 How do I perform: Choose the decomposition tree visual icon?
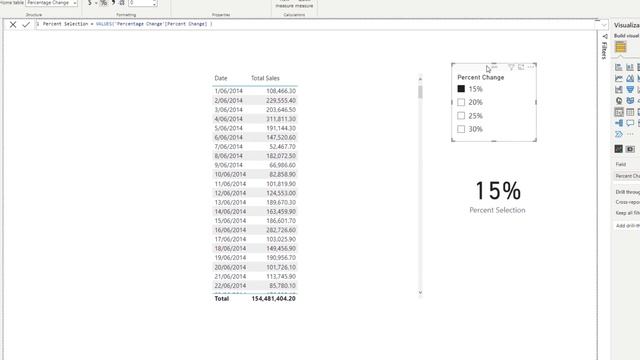point(619,123)
